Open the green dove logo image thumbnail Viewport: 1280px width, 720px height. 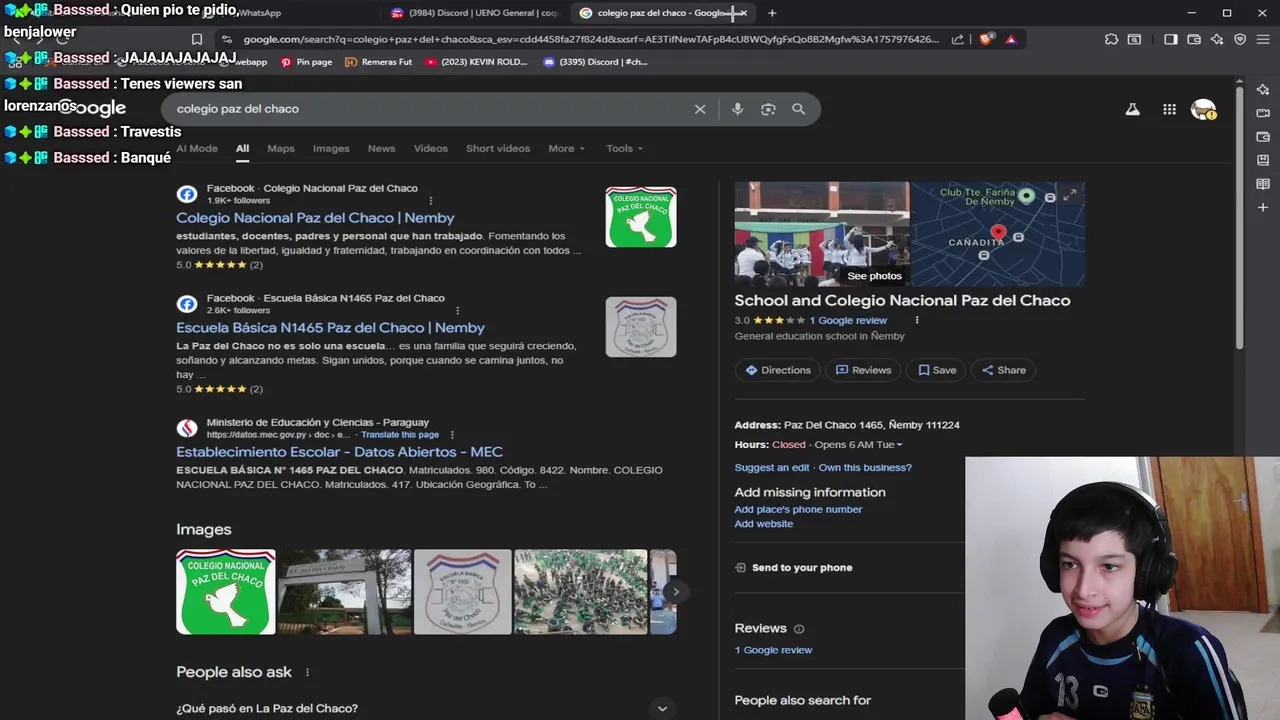[226, 592]
